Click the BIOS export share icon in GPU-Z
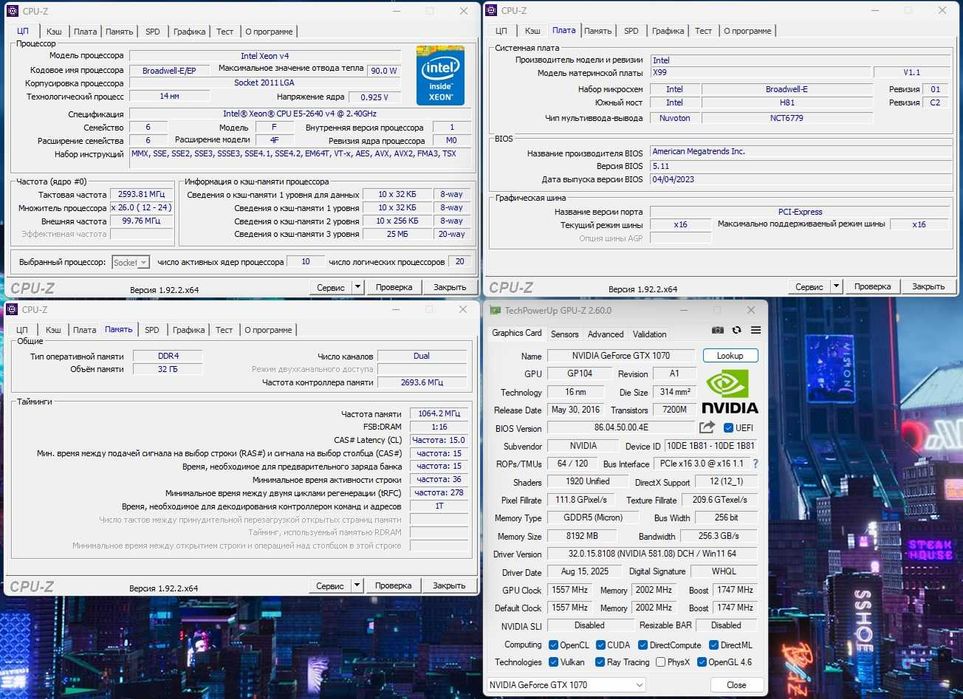 (x=707, y=428)
